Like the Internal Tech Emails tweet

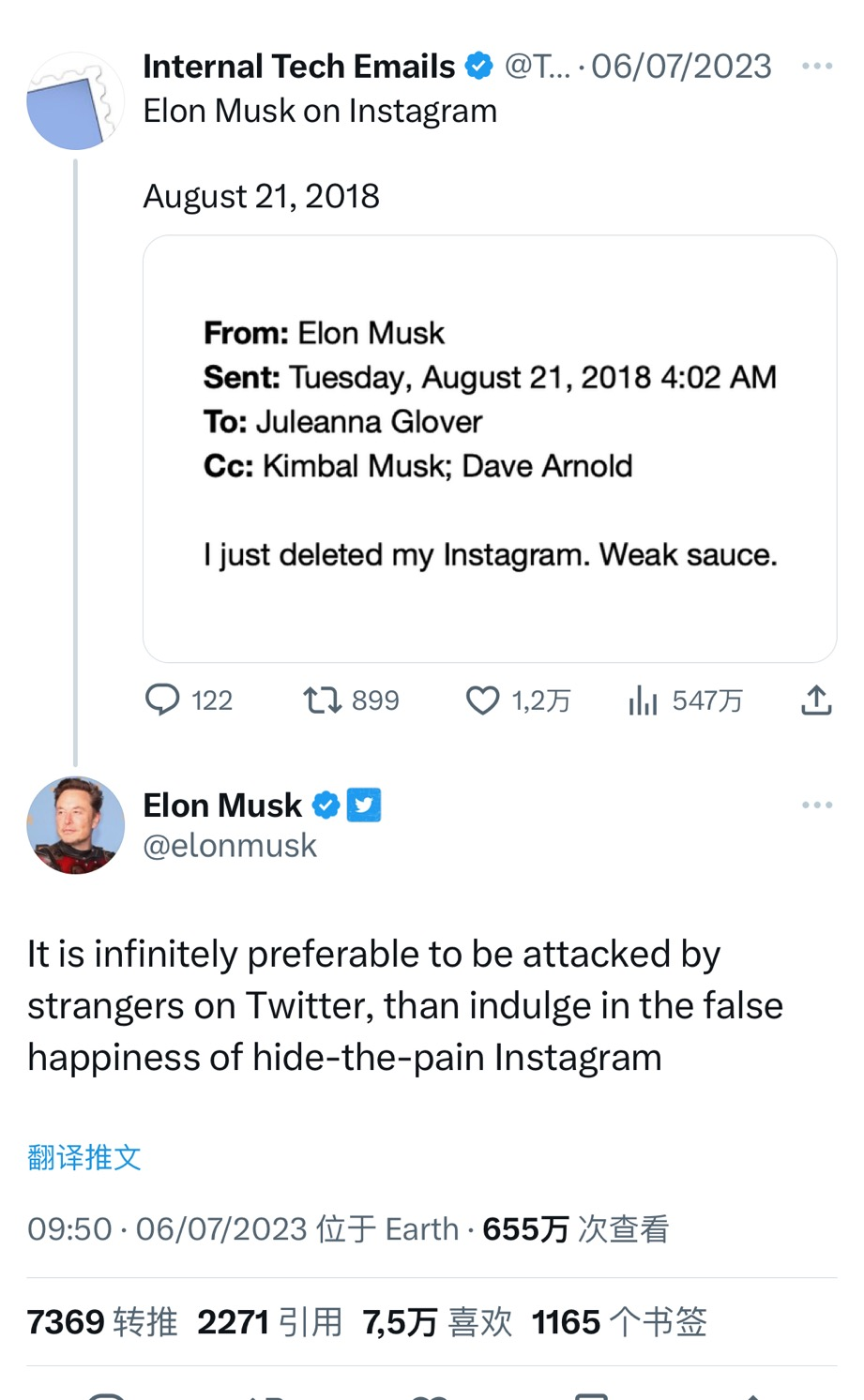[483, 700]
